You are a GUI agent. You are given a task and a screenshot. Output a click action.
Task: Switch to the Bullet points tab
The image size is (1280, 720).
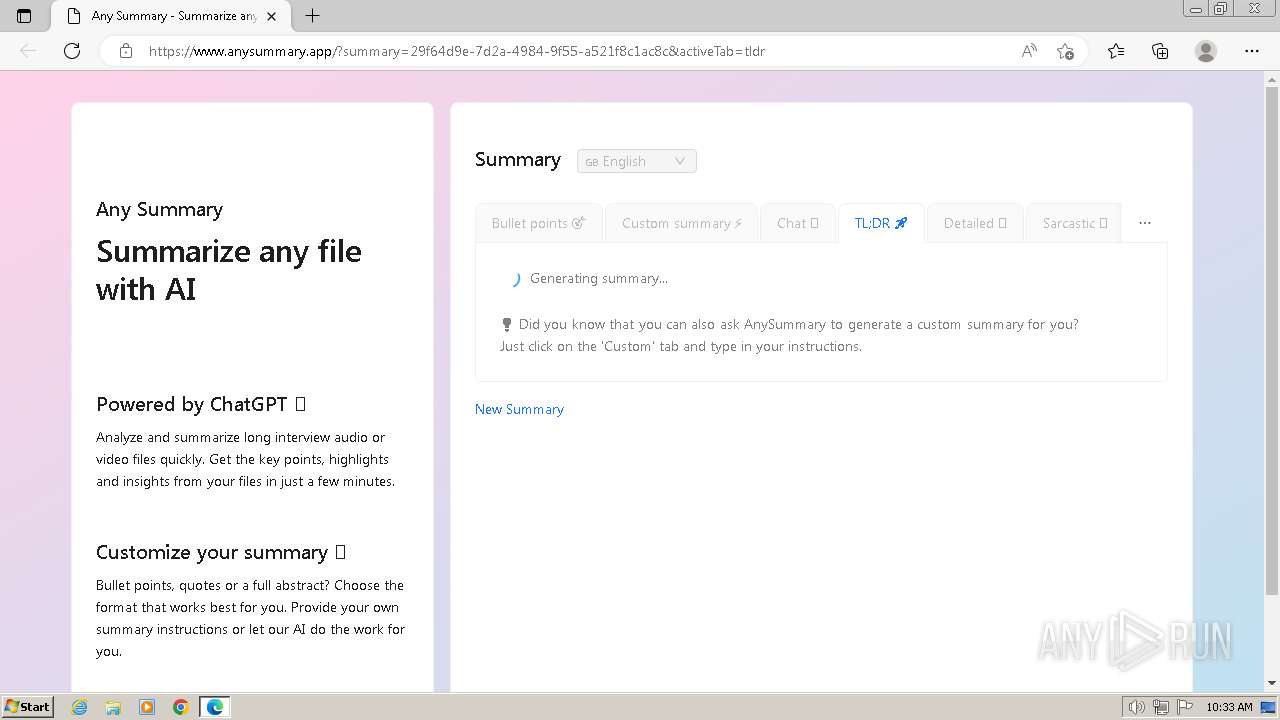point(539,223)
